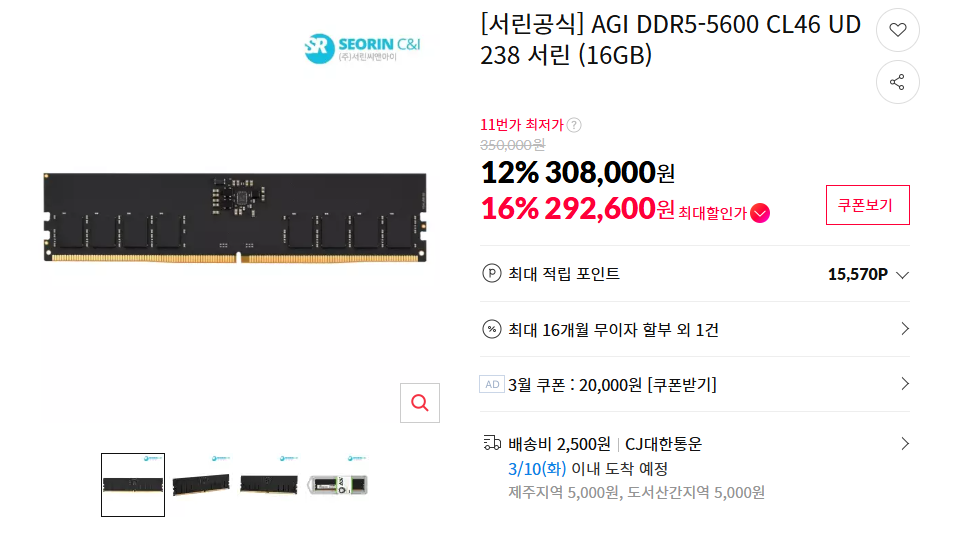
Task: Add product to wishlist with heart icon
Action: tap(897, 29)
